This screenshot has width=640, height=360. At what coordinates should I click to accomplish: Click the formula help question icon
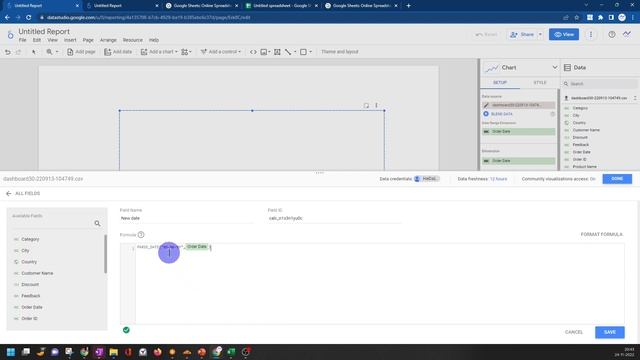point(141,235)
